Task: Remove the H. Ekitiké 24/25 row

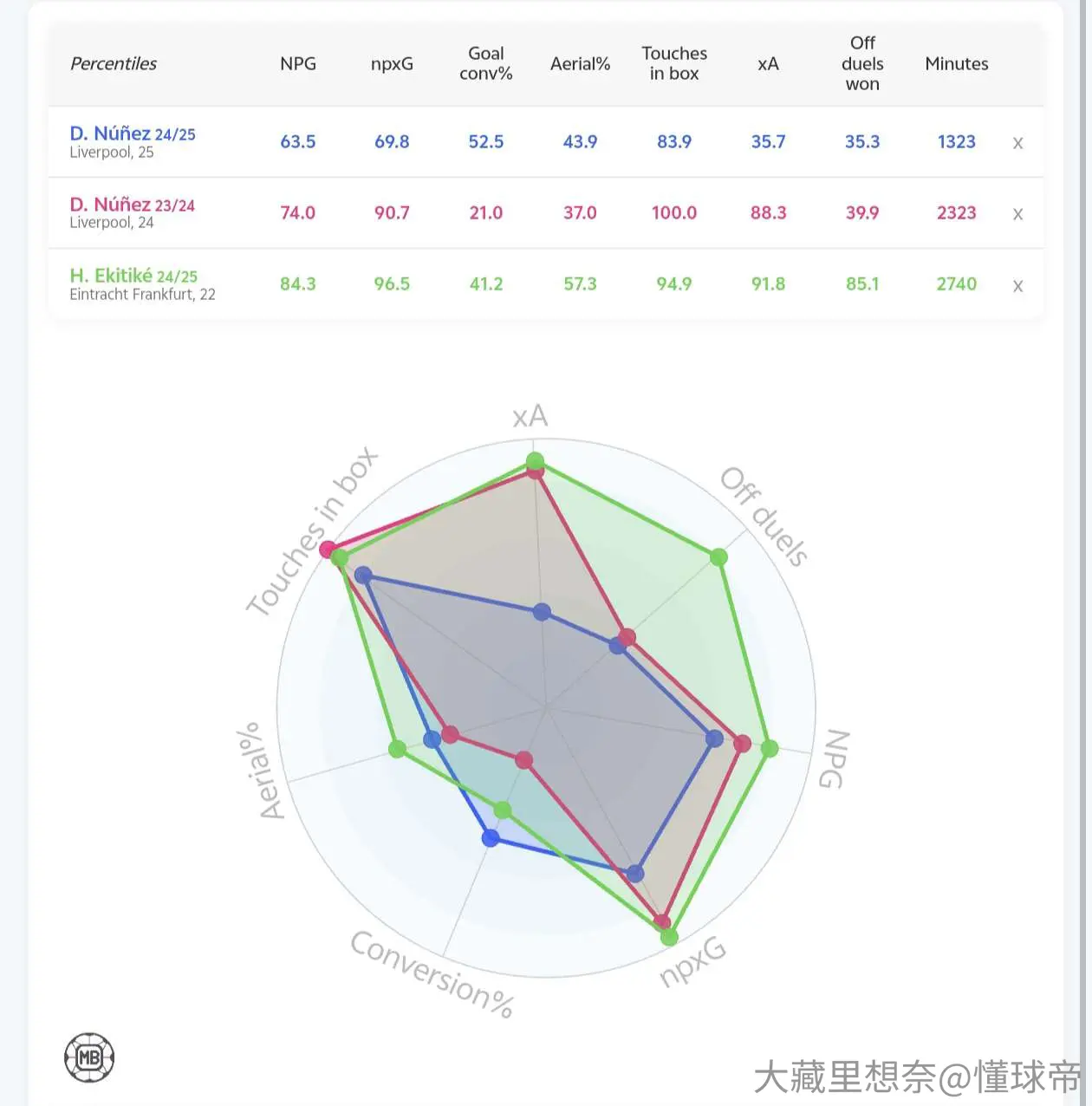Action: click(1017, 286)
